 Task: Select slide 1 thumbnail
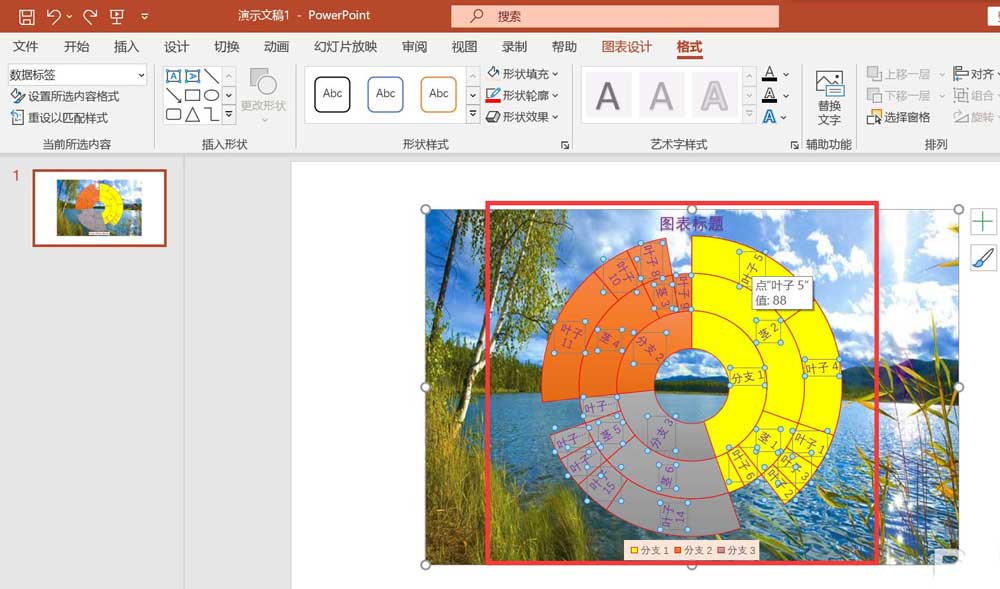(x=99, y=208)
